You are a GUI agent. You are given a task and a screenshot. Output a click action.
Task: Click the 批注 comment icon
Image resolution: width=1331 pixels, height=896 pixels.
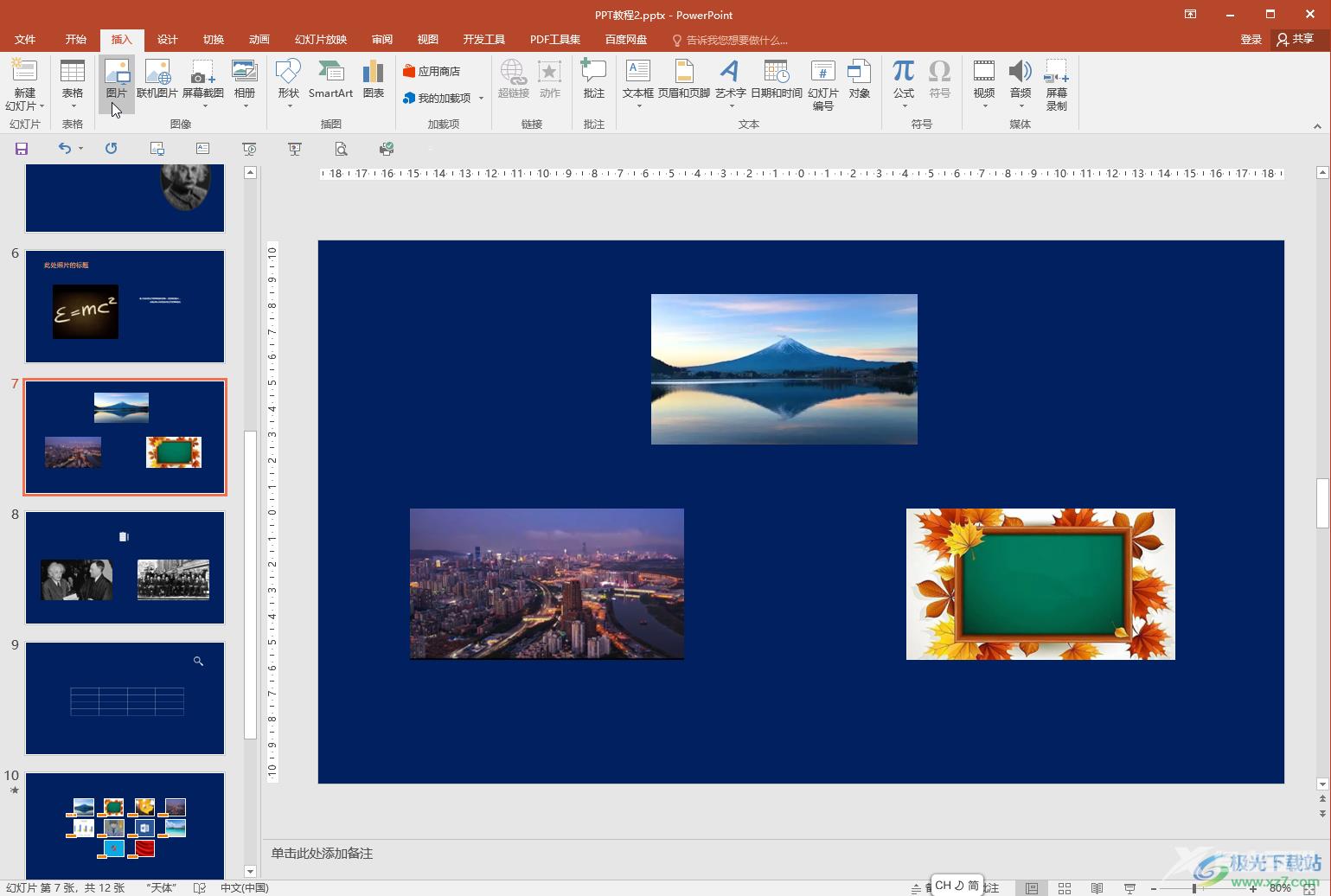[x=593, y=71]
